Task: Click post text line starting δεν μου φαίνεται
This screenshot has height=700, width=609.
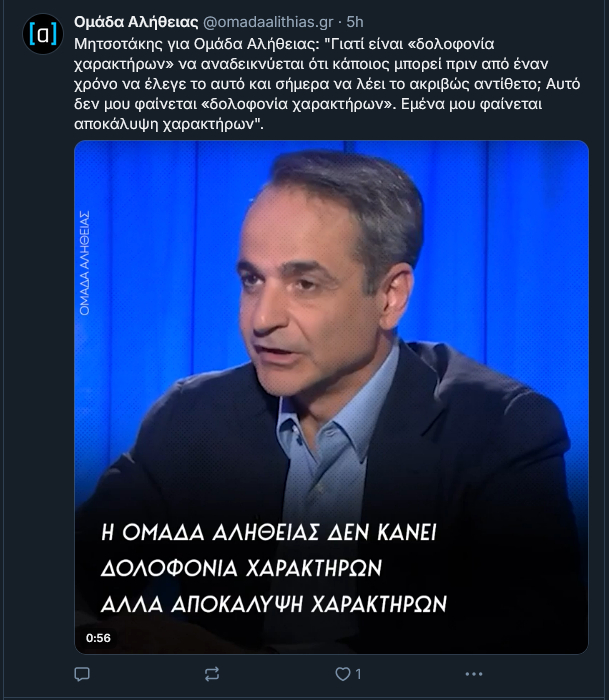Action: pos(308,104)
